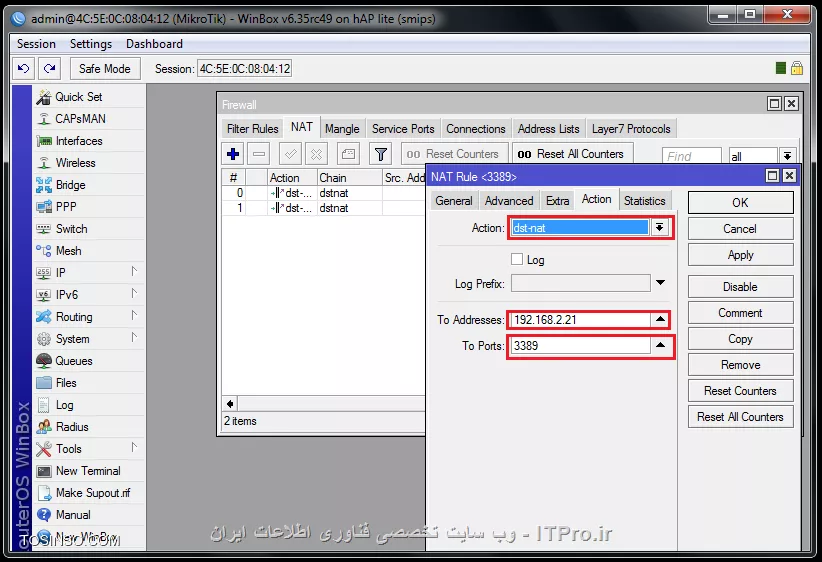
Task: Collapse the To Ports arrow
Action: (x=661, y=345)
